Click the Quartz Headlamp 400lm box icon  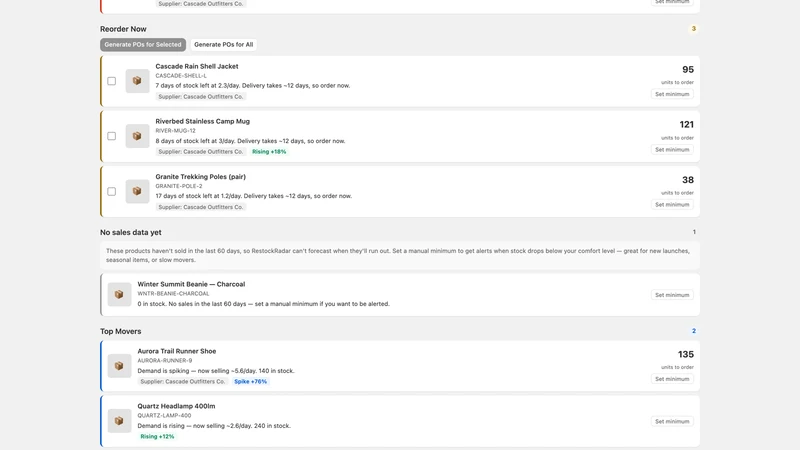pyautogui.click(x=119, y=421)
